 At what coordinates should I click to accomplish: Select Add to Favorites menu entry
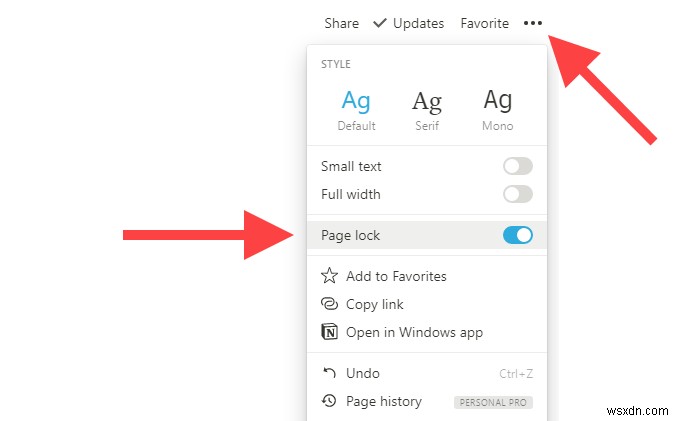pyautogui.click(x=396, y=276)
